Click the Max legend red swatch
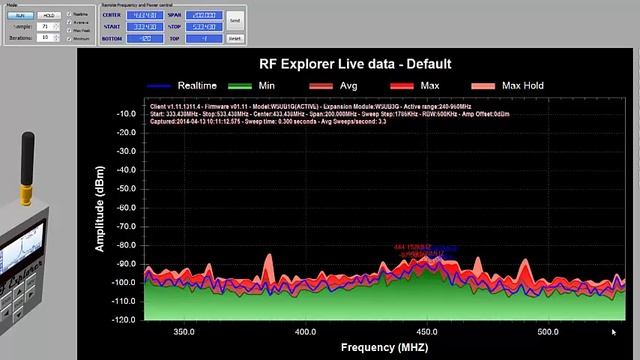The image size is (640, 360). coord(402,86)
